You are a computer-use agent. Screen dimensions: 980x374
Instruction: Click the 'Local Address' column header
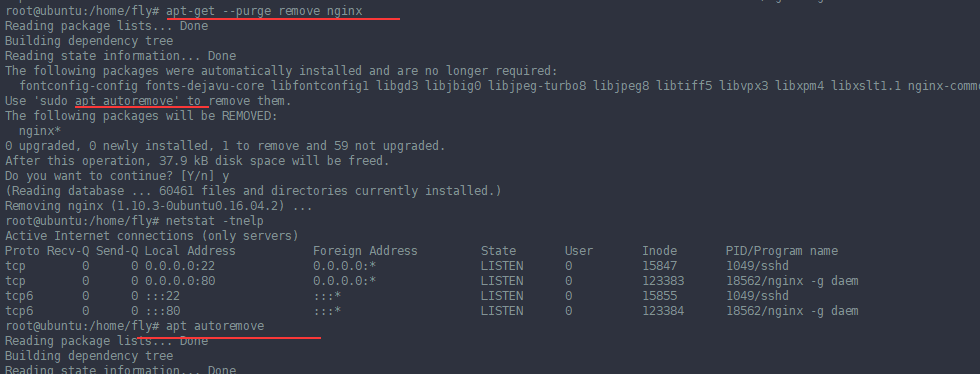point(190,251)
